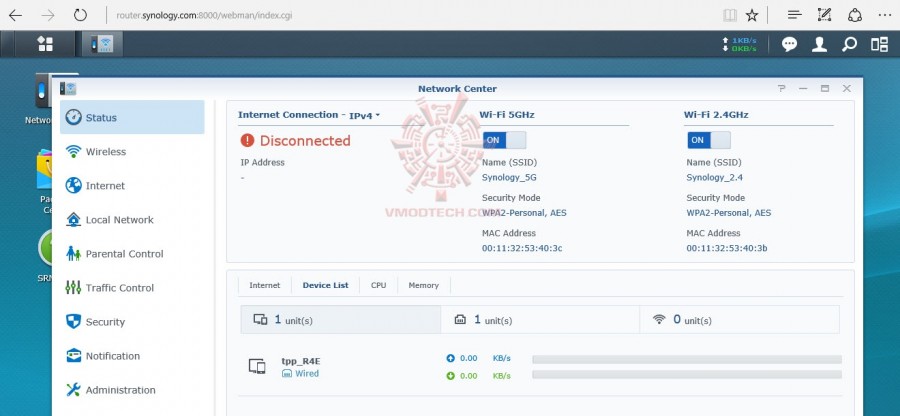Click the Security shield icon
900x416 pixels.
73,321
